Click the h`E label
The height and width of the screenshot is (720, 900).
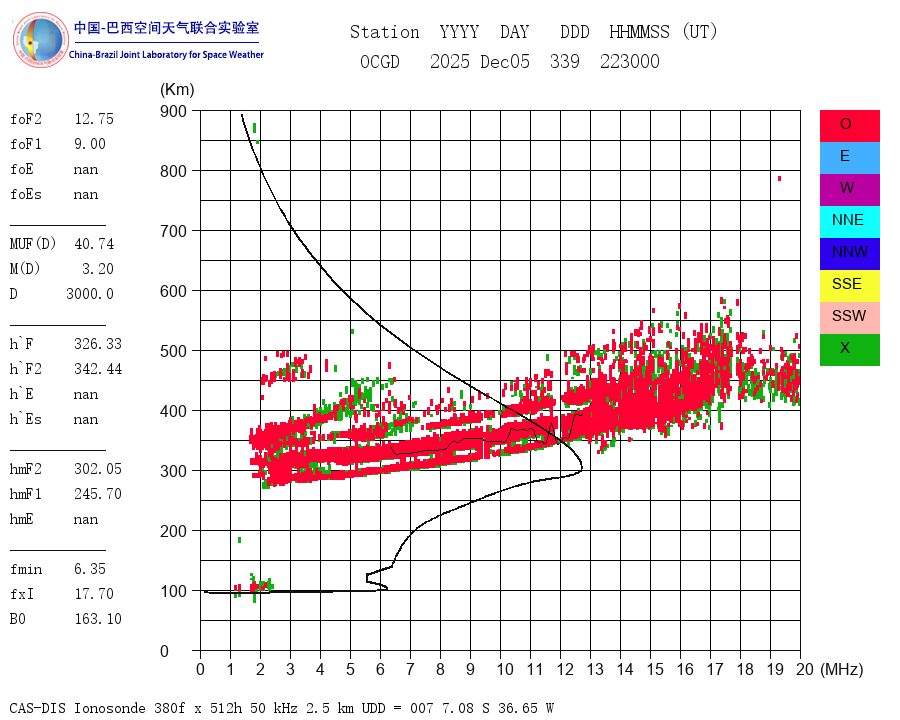(22, 394)
